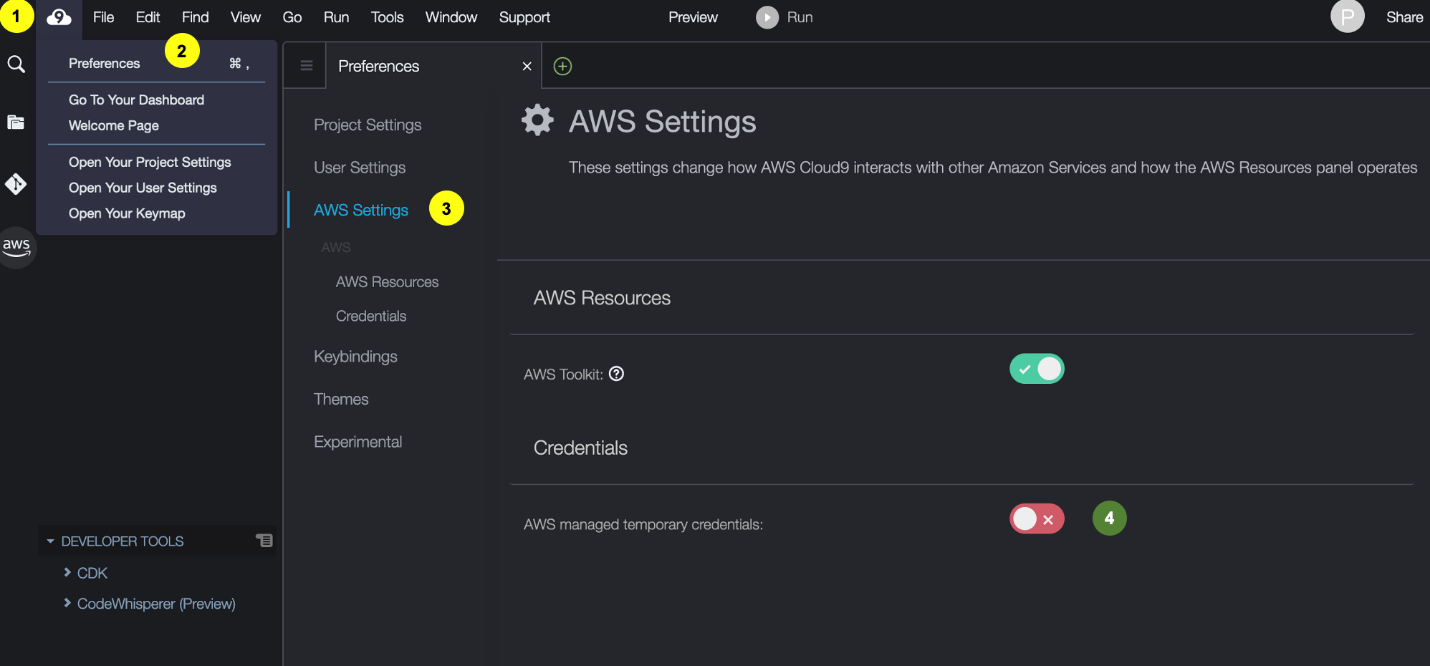The image size is (1430, 666).
Task: Close the Preferences tab
Action: (x=527, y=65)
